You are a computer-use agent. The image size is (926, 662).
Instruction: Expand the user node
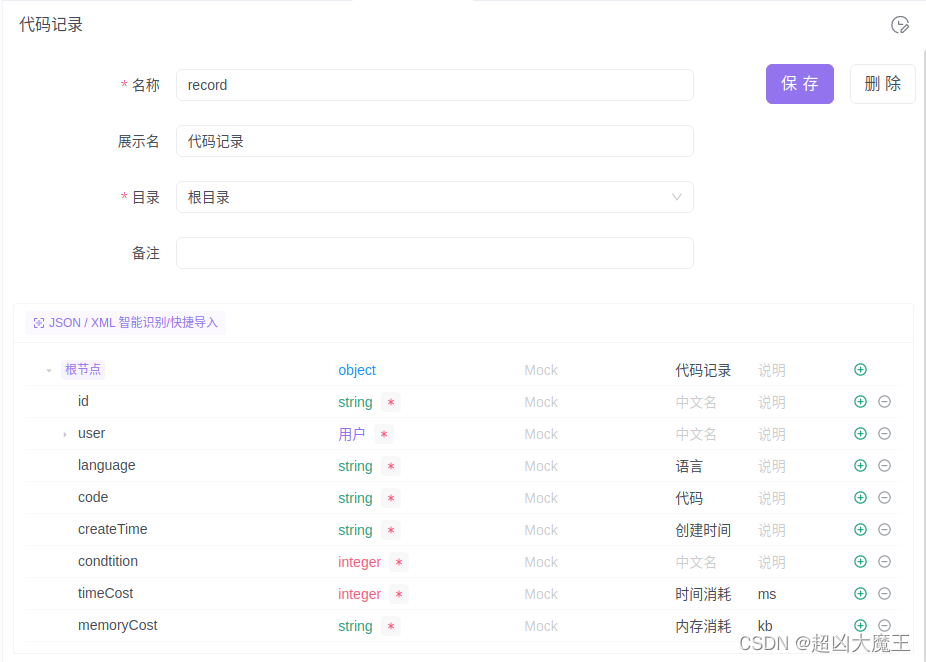(x=63, y=433)
